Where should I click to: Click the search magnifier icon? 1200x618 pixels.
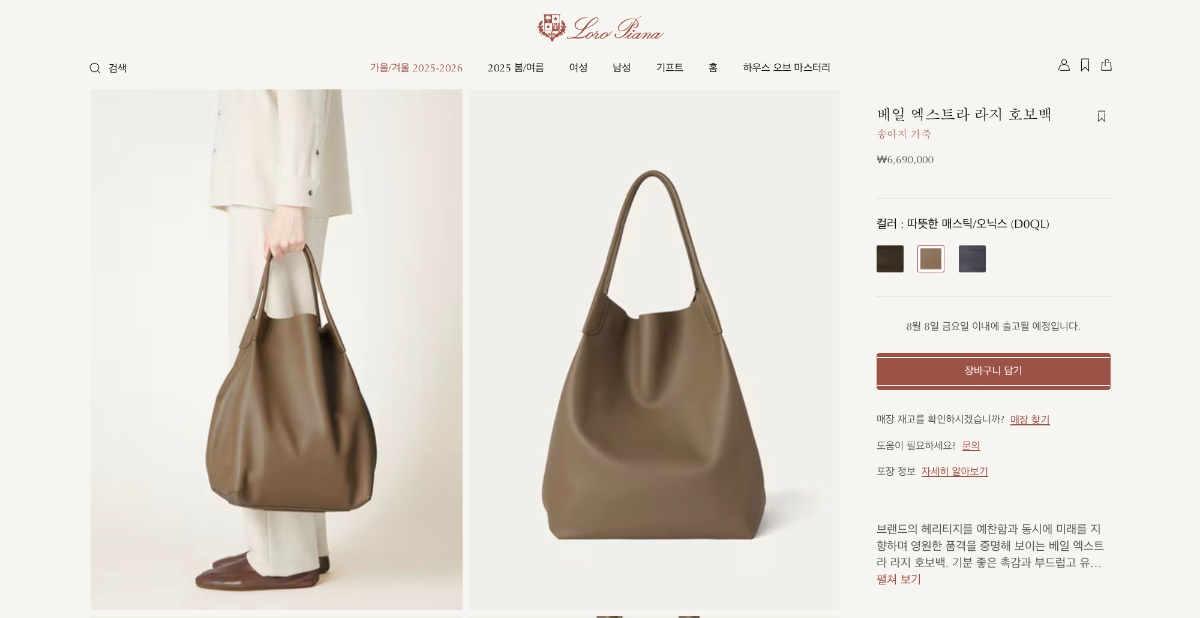[x=95, y=68]
